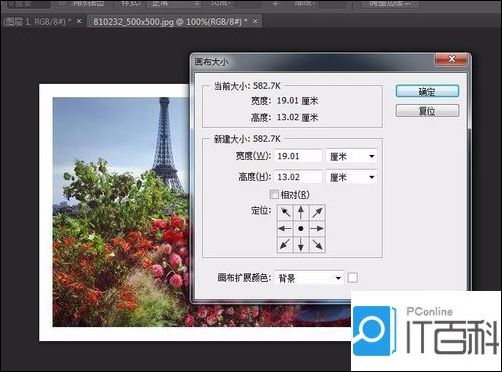Confirm with the 确定 button
Viewport: 502px width, 372px height.
pos(427,91)
